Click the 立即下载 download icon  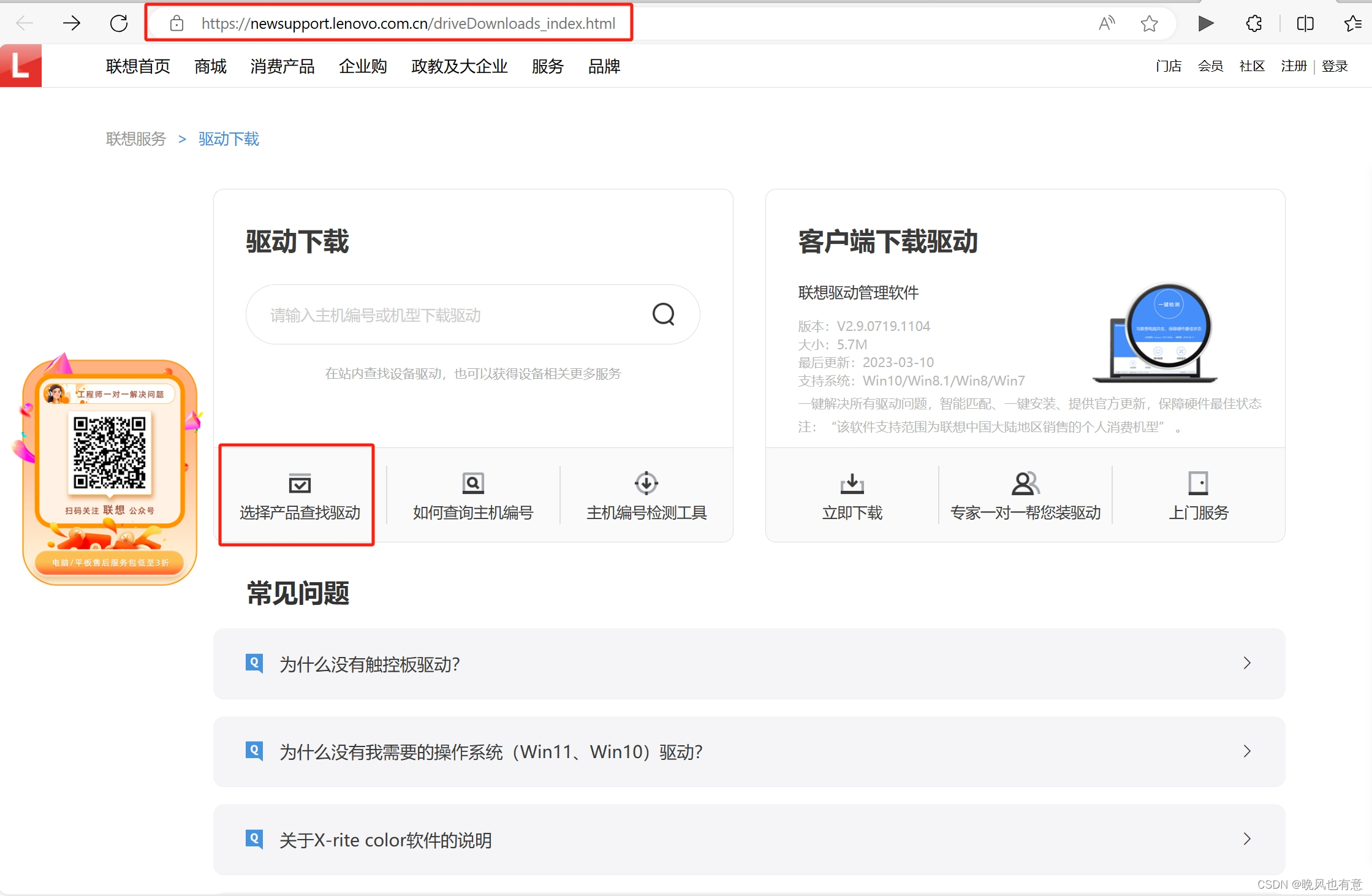852,484
